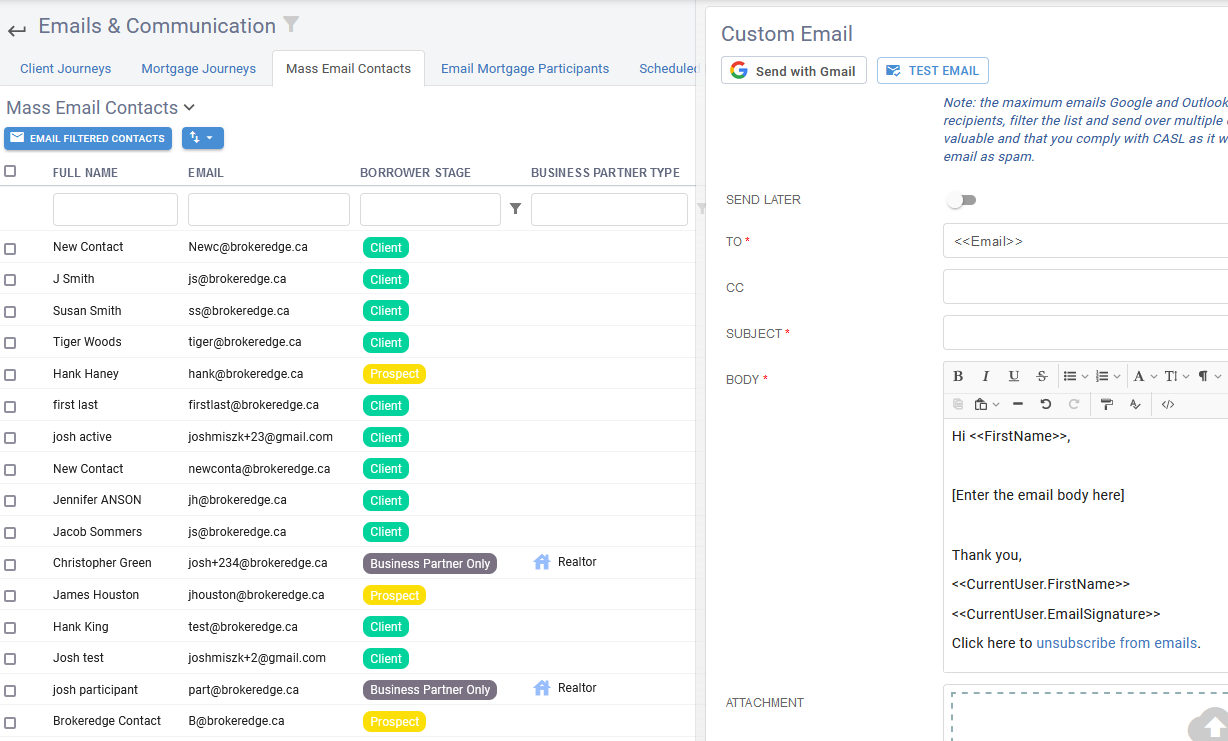Toggle bold formatting in the email body
The image size is (1228, 741).
[x=958, y=376]
